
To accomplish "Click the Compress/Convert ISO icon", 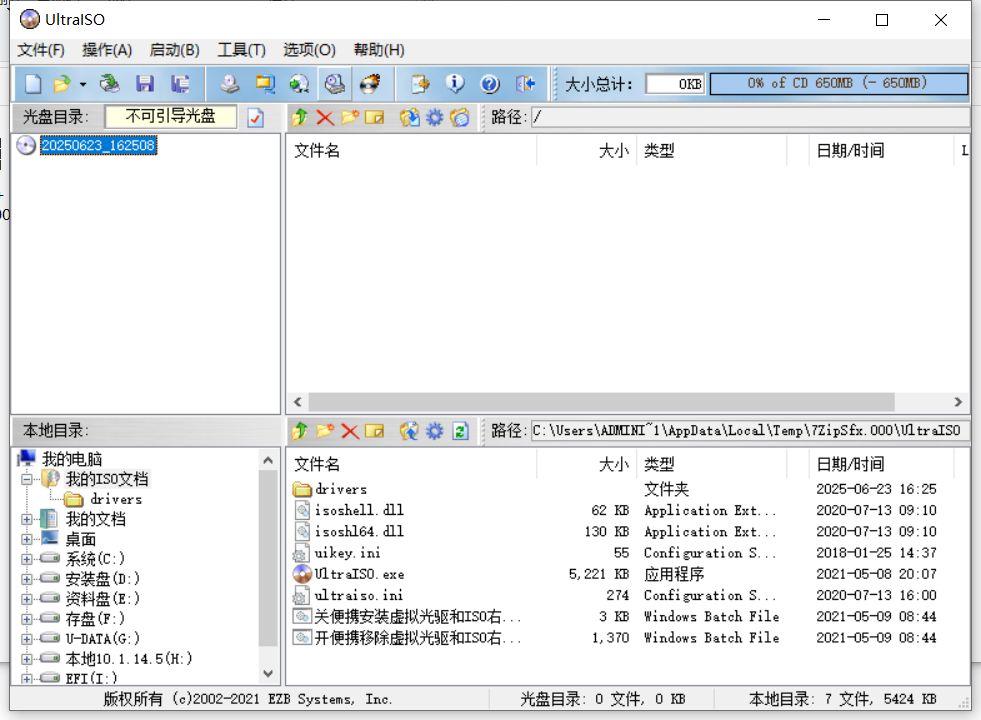I will coord(265,83).
